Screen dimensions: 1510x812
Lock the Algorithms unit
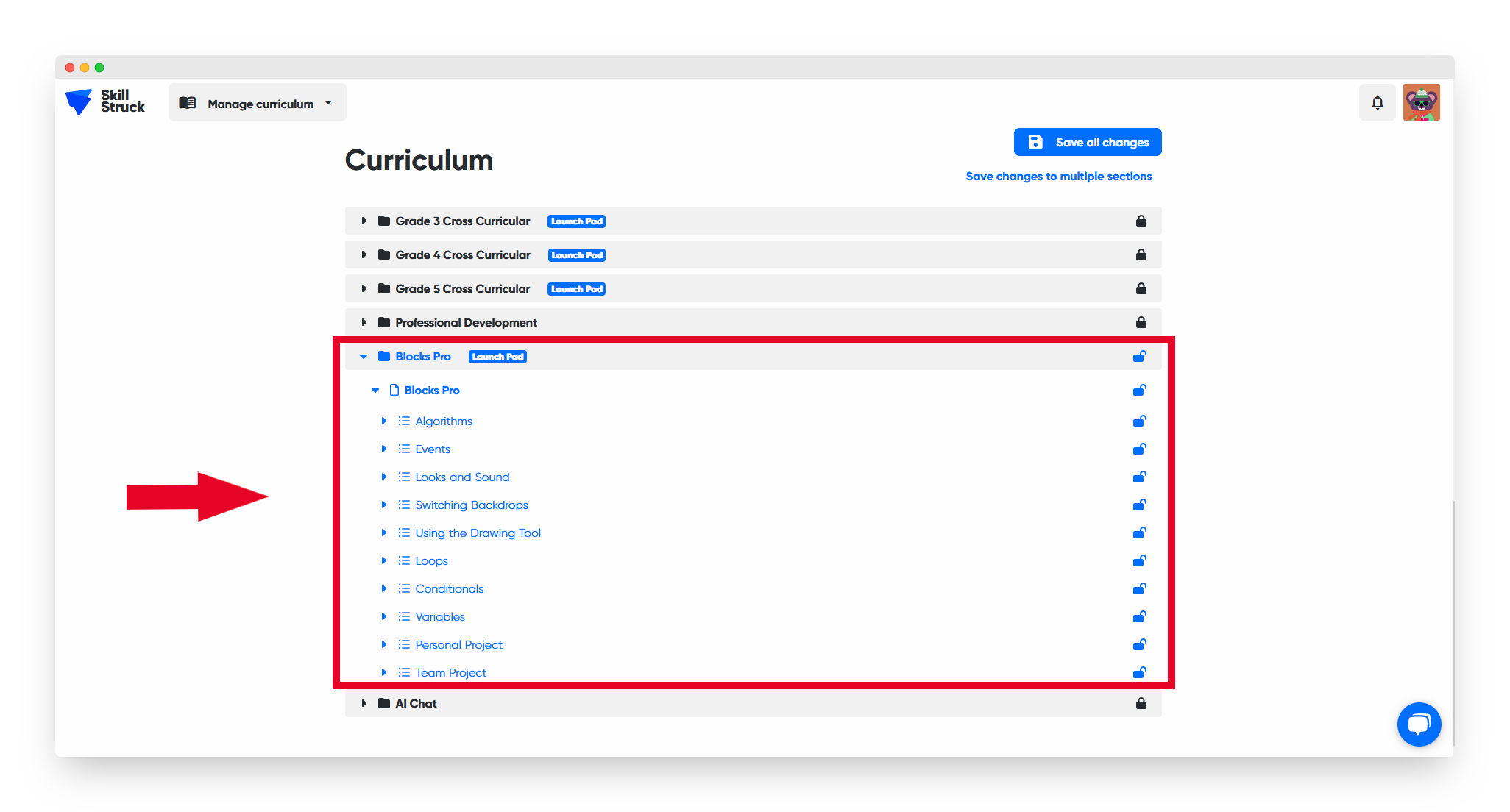tap(1139, 421)
